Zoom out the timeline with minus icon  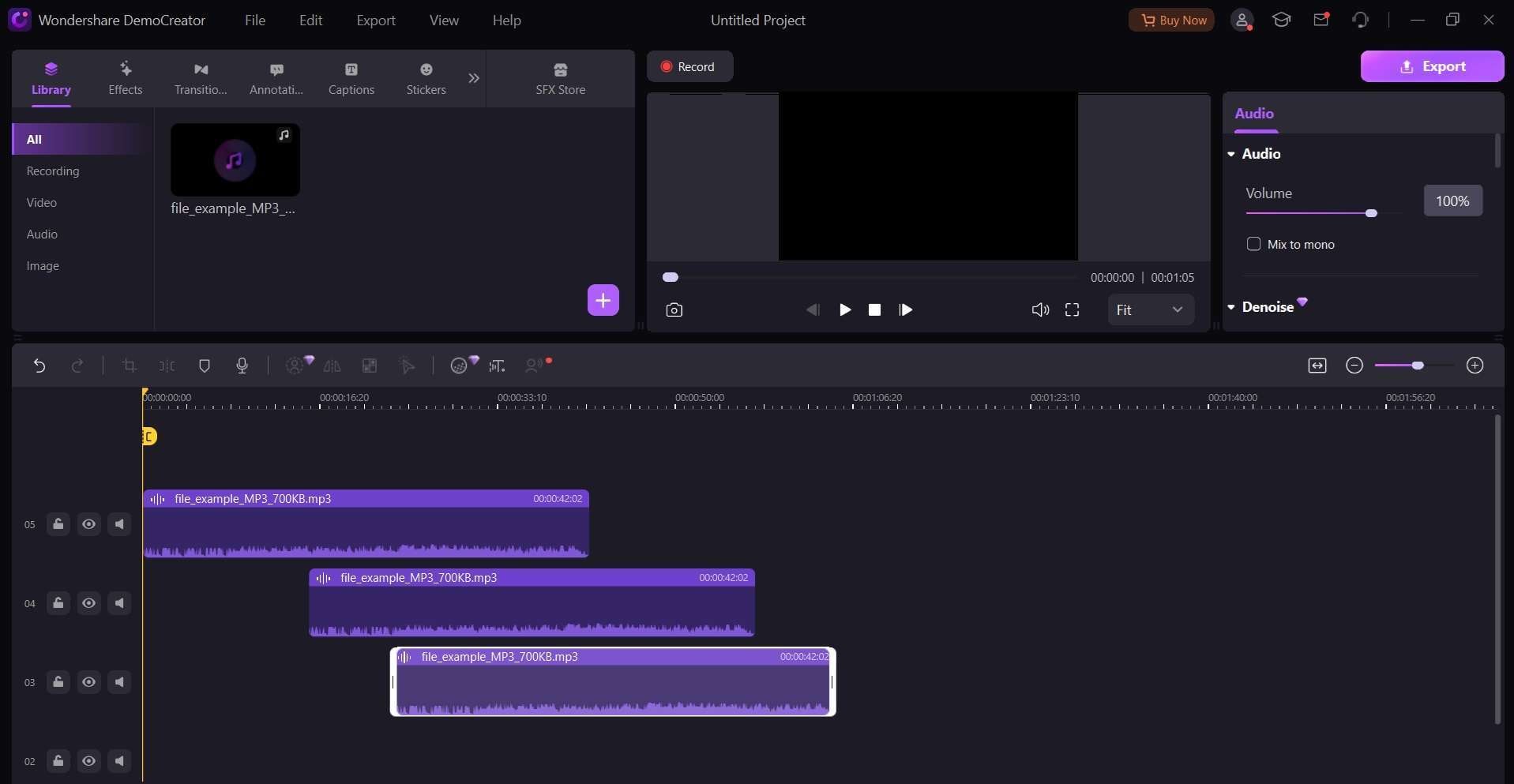coord(1354,366)
